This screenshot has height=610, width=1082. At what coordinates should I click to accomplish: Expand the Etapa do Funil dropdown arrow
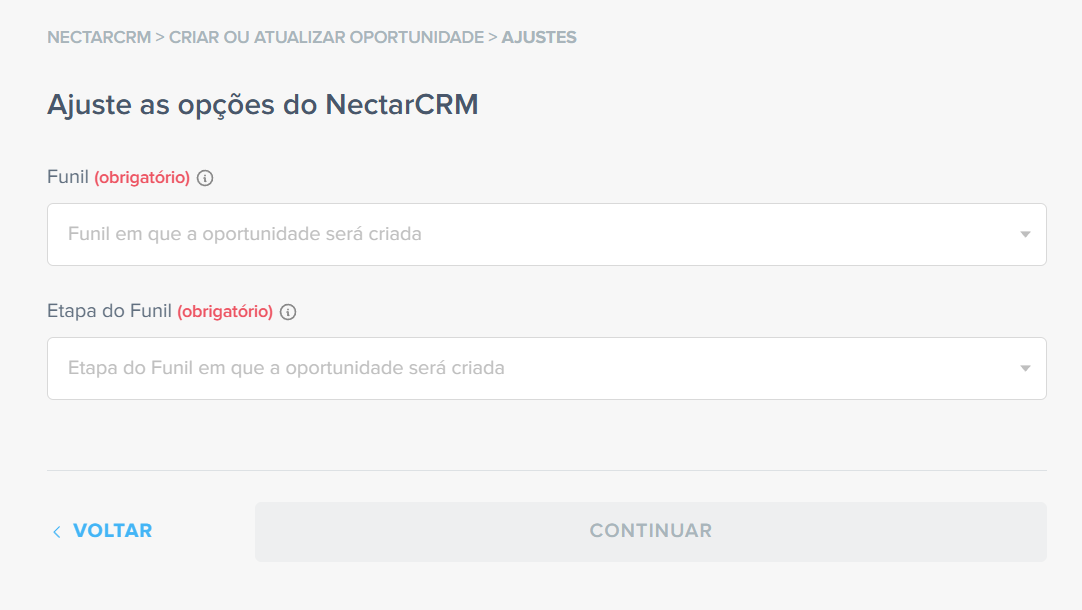coord(1025,368)
